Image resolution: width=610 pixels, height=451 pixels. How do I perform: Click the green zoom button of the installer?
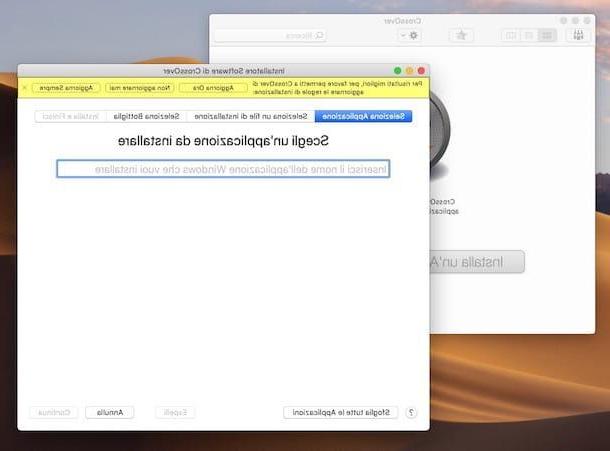[398, 71]
